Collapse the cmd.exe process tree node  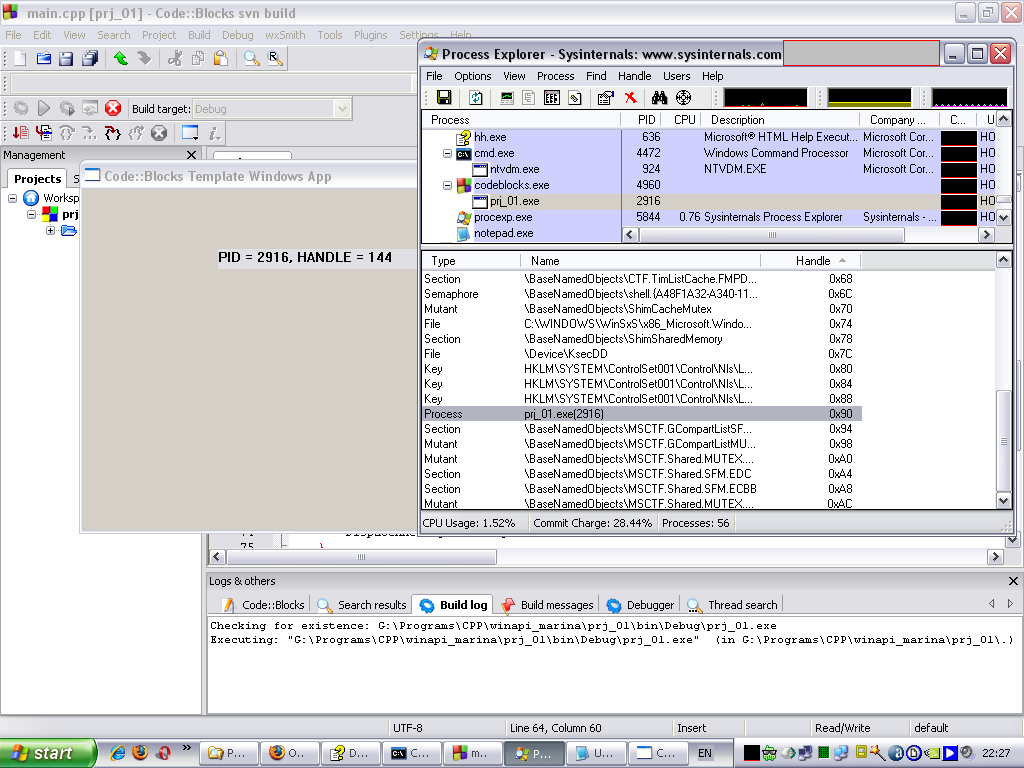(x=447, y=153)
